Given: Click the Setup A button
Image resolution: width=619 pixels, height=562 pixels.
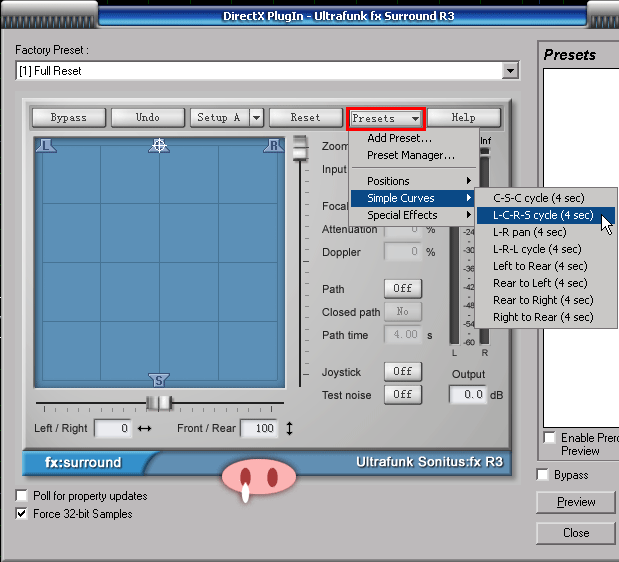Looking at the screenshot, I should coord(219,118).
